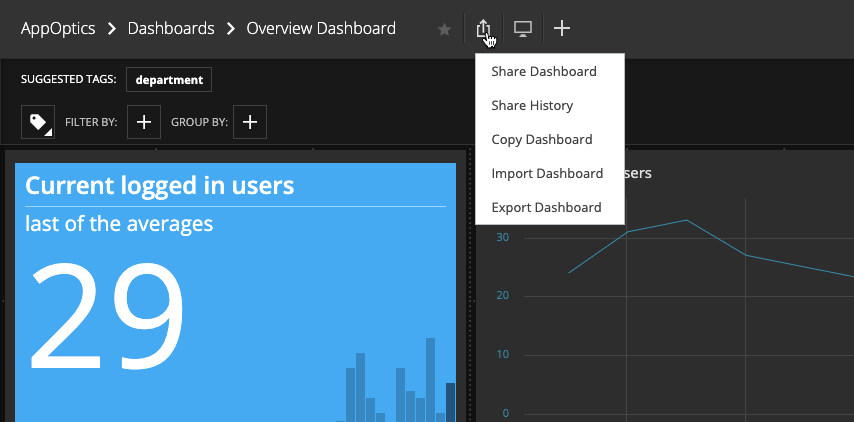Click the big number 29 value

[x=107, y=316]
